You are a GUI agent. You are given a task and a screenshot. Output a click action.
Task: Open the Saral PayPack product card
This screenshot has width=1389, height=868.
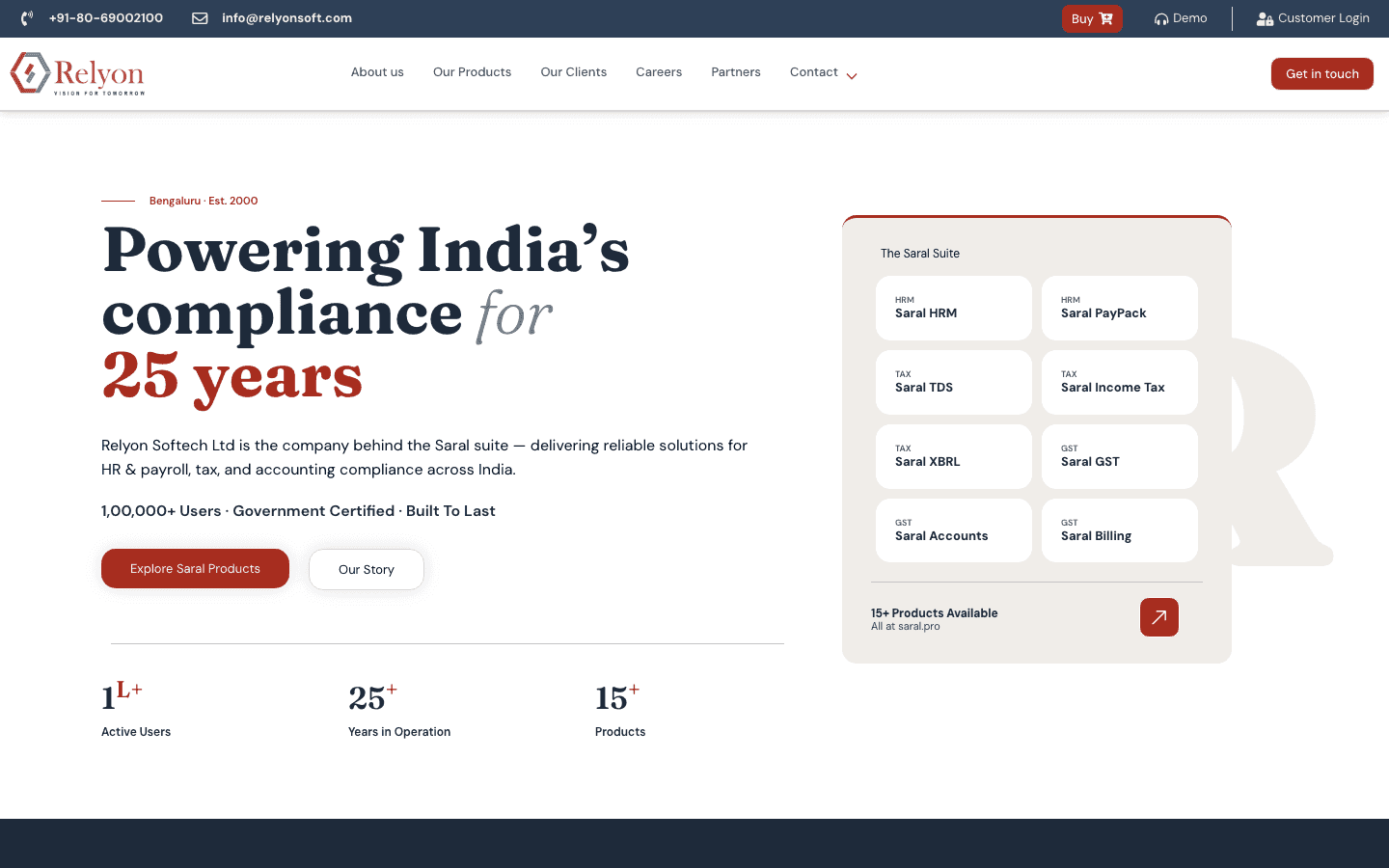[1120, 308]
